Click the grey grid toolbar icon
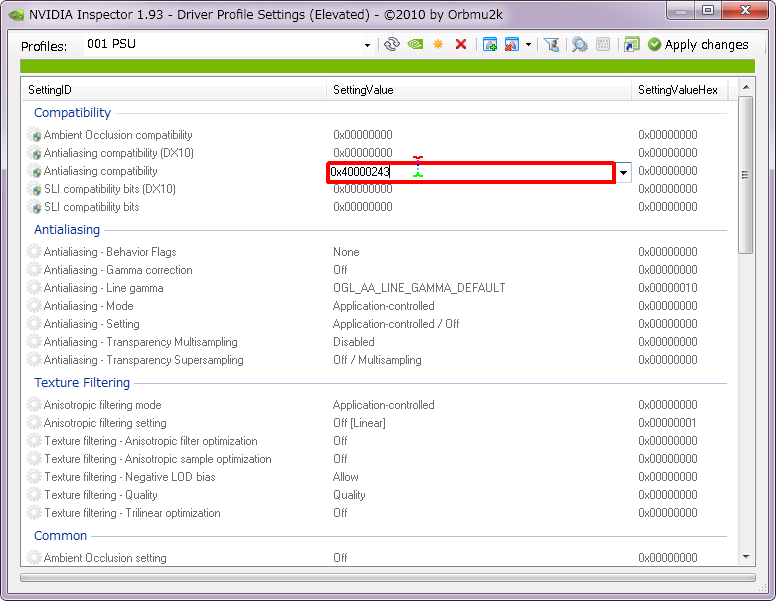The image size is (776, 601). tap(603, 45)
